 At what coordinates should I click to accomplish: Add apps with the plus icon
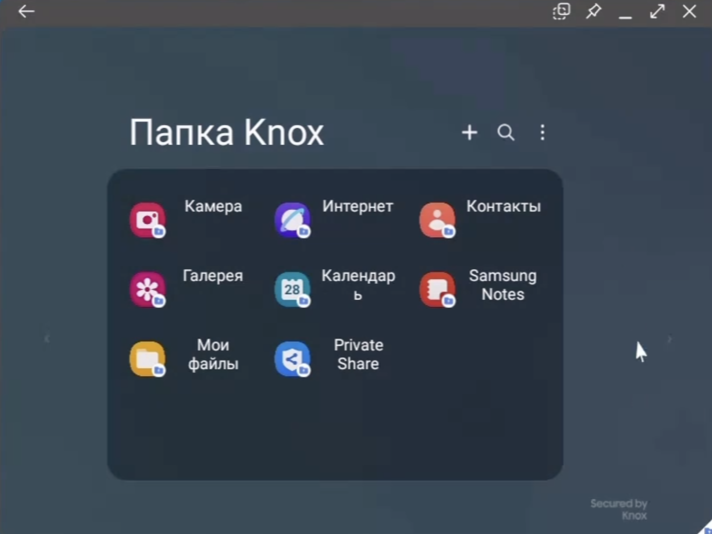(x=470, y=133)
